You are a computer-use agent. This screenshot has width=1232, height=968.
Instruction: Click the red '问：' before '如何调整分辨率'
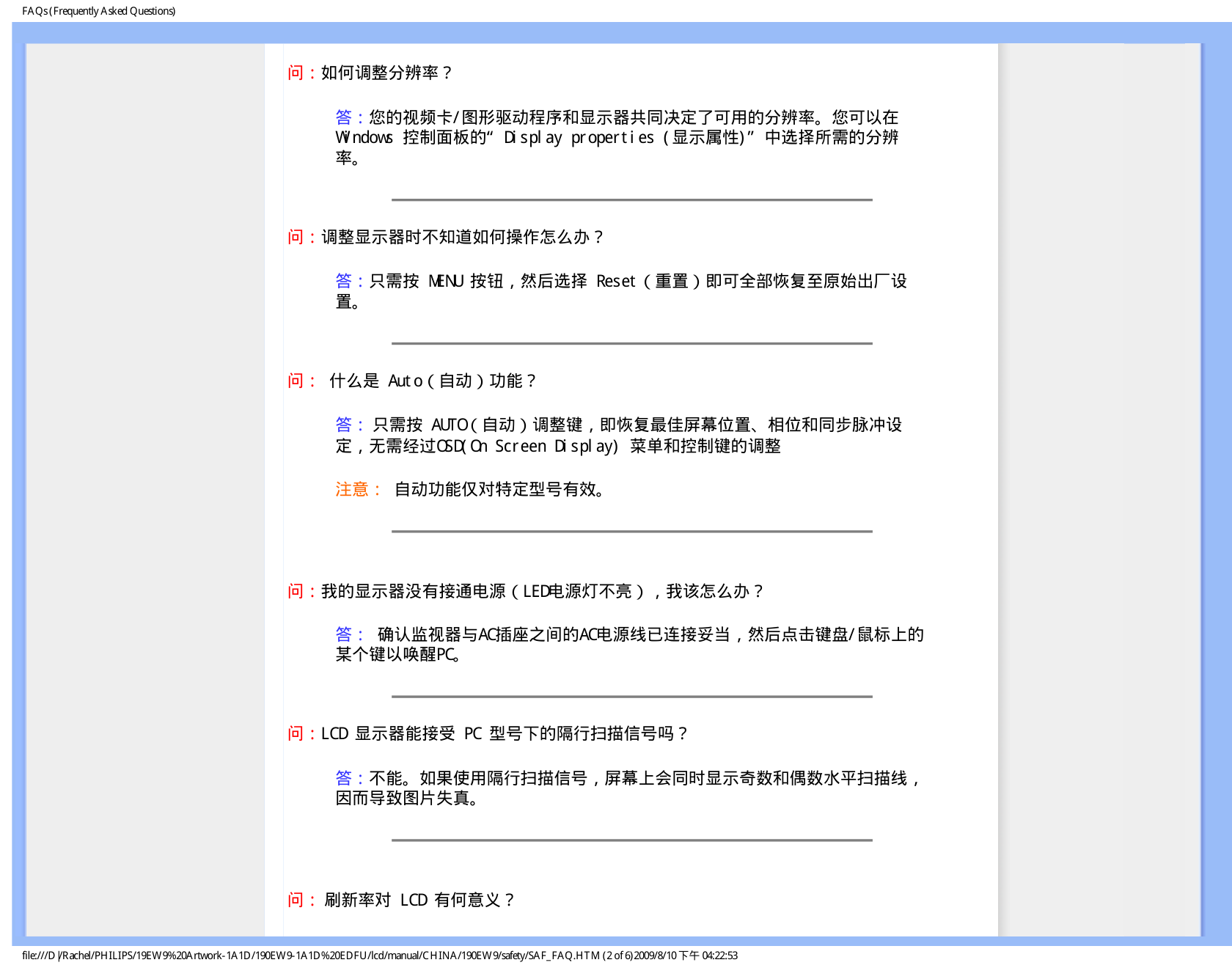[303, 73]
